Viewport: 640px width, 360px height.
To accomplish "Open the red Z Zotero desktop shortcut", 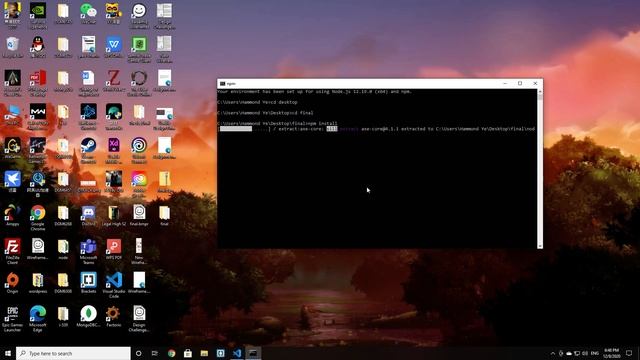I will [x=113, y=80].
